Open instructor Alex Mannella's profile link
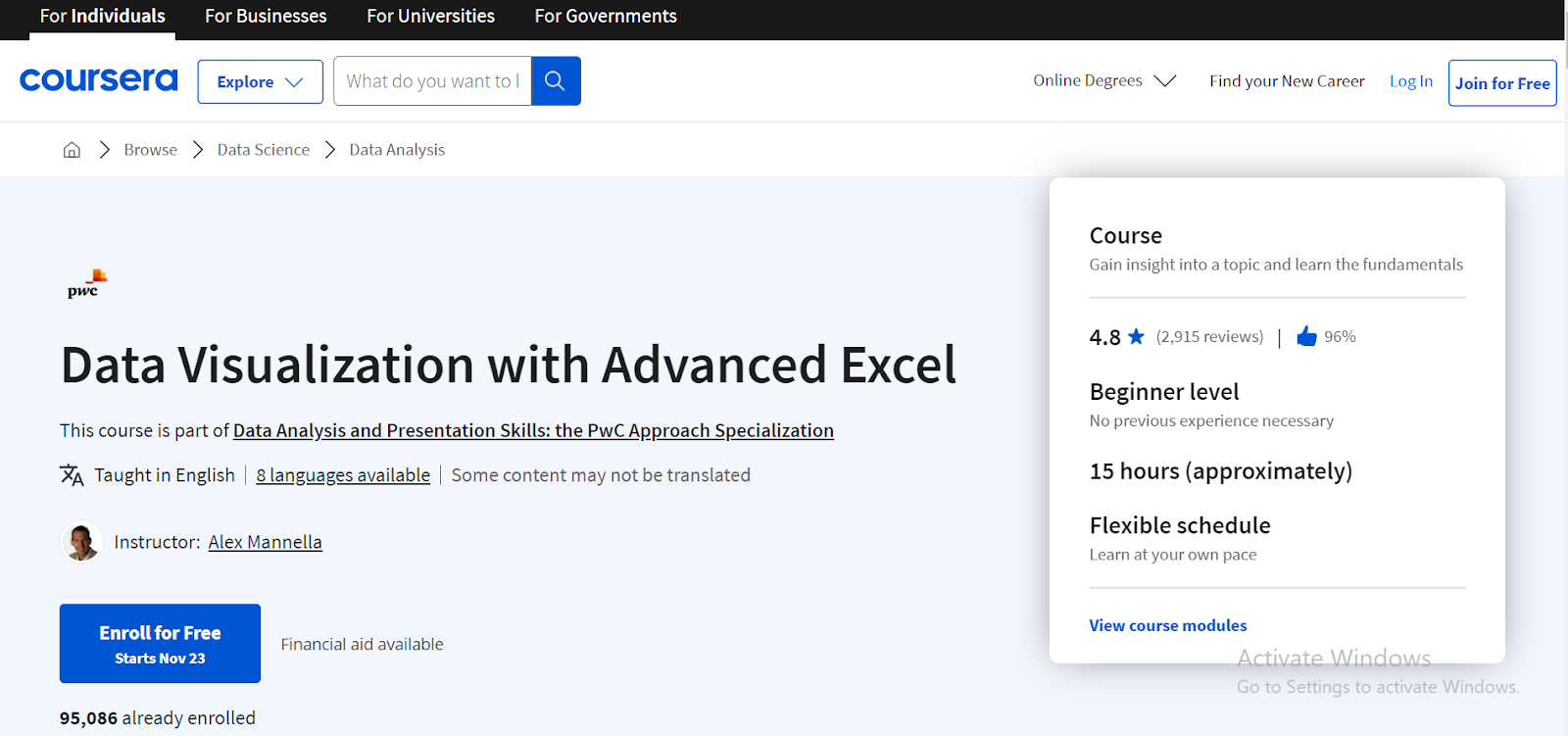This screenshot has width=1568, height=736. tap(265, 542)
